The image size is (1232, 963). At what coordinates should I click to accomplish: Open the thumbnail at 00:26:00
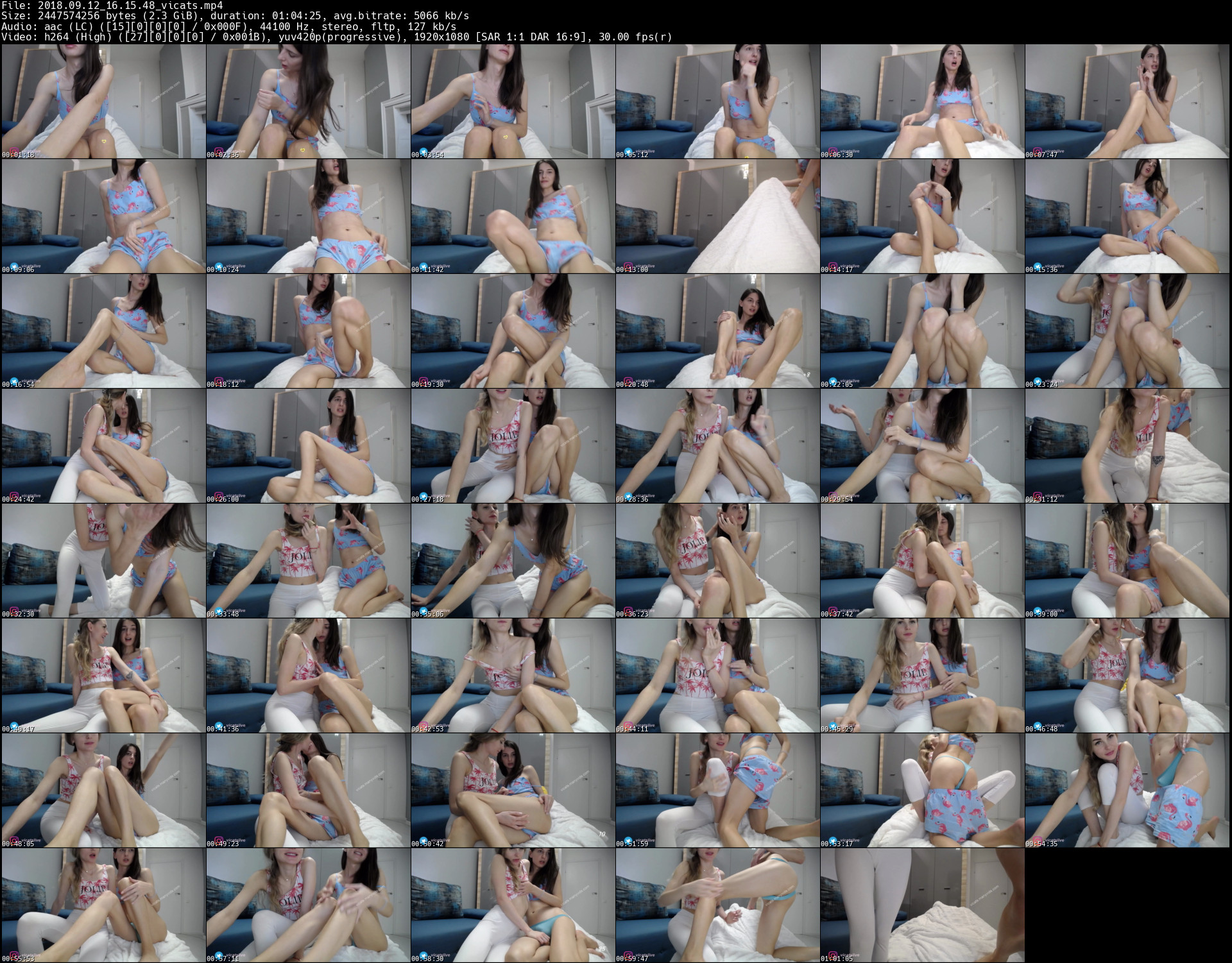(x=308, y=446)
